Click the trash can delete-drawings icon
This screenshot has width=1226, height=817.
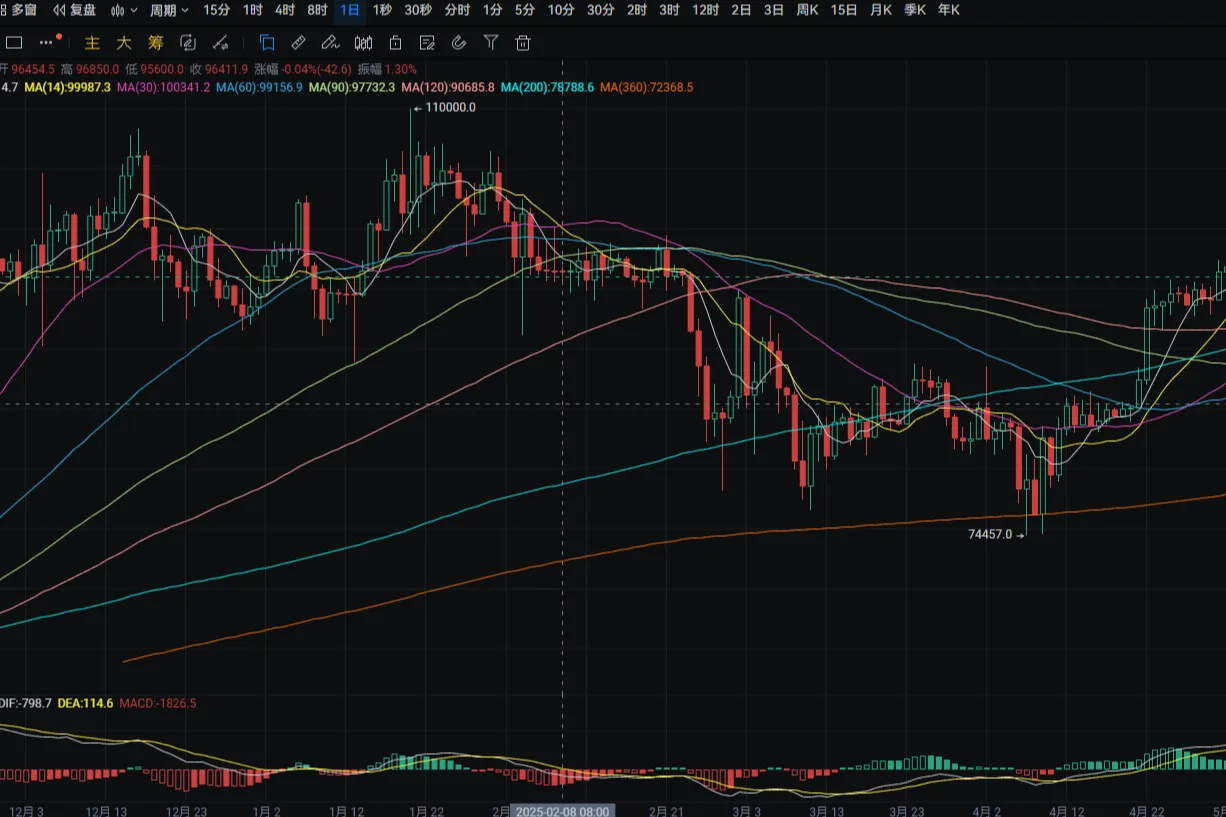click(522, 42)
